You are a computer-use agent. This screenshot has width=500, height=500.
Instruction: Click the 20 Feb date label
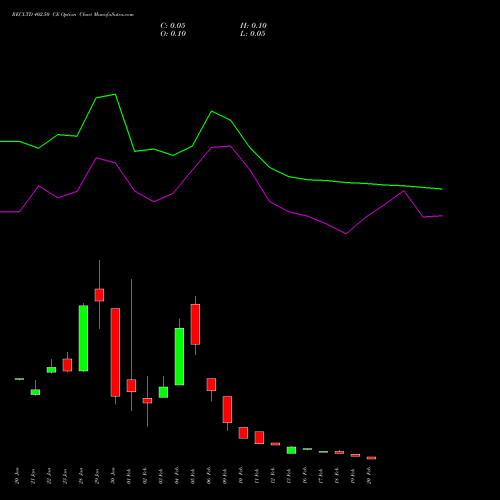pos(369,476)
